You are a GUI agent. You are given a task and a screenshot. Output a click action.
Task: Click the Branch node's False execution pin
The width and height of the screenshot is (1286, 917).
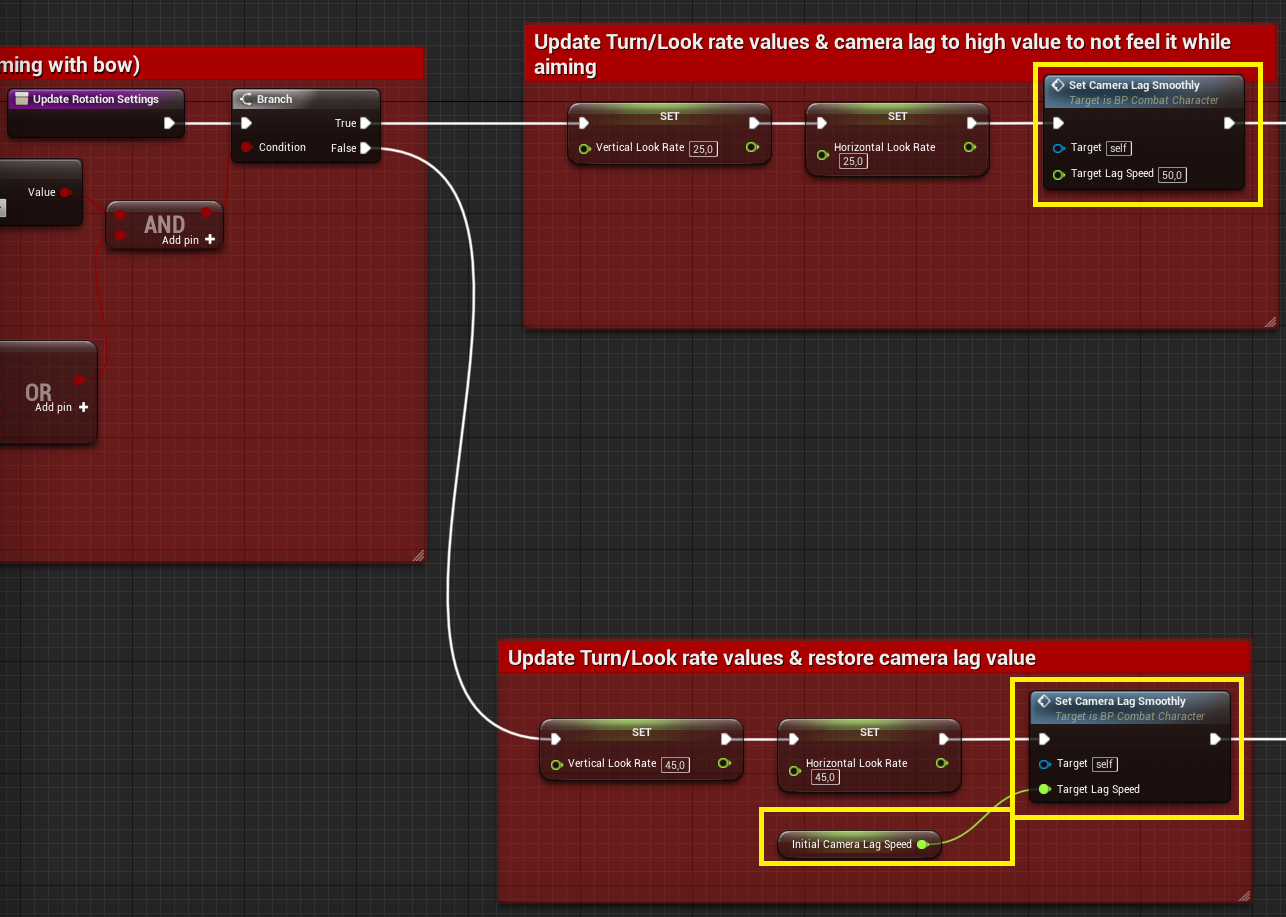[365, 148]
